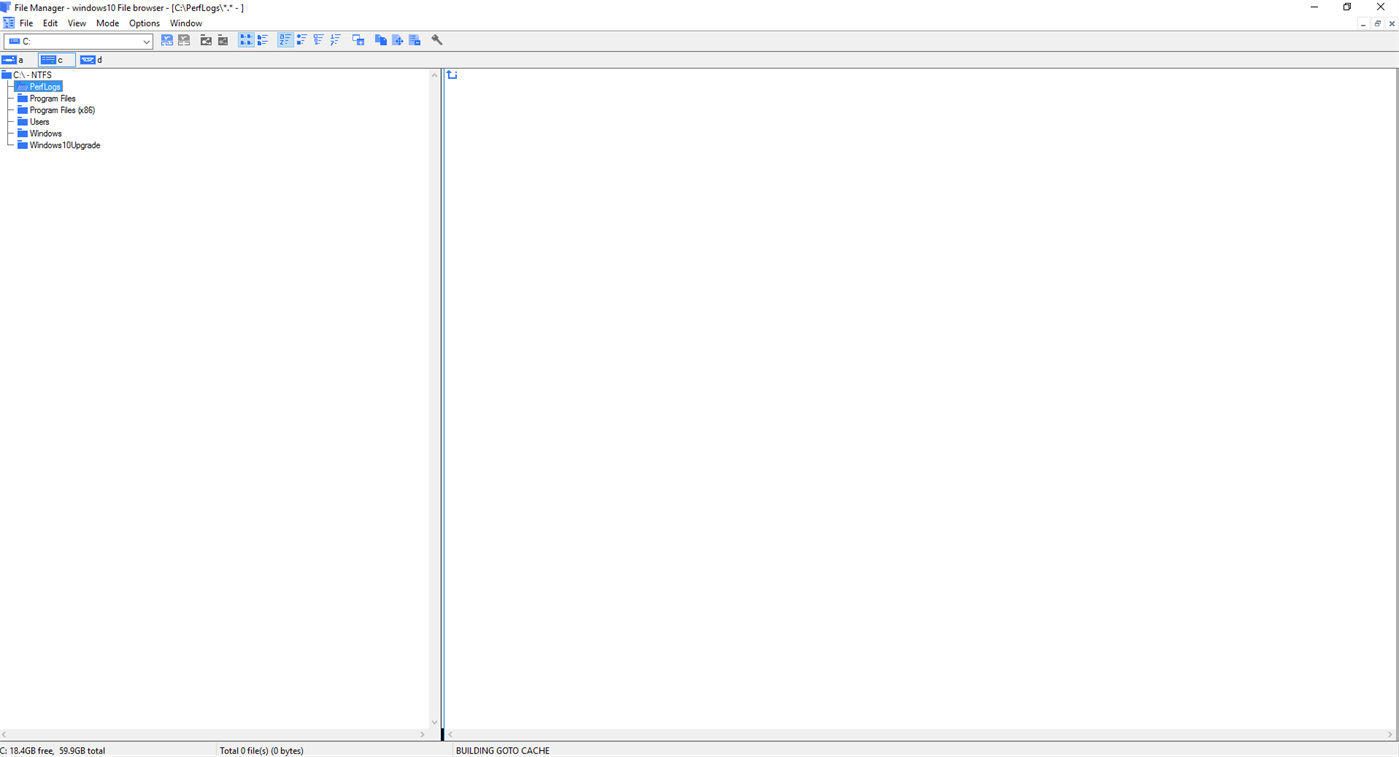Switch to all file details view
The image size is (1399, 757).
(x=263, y=40)
